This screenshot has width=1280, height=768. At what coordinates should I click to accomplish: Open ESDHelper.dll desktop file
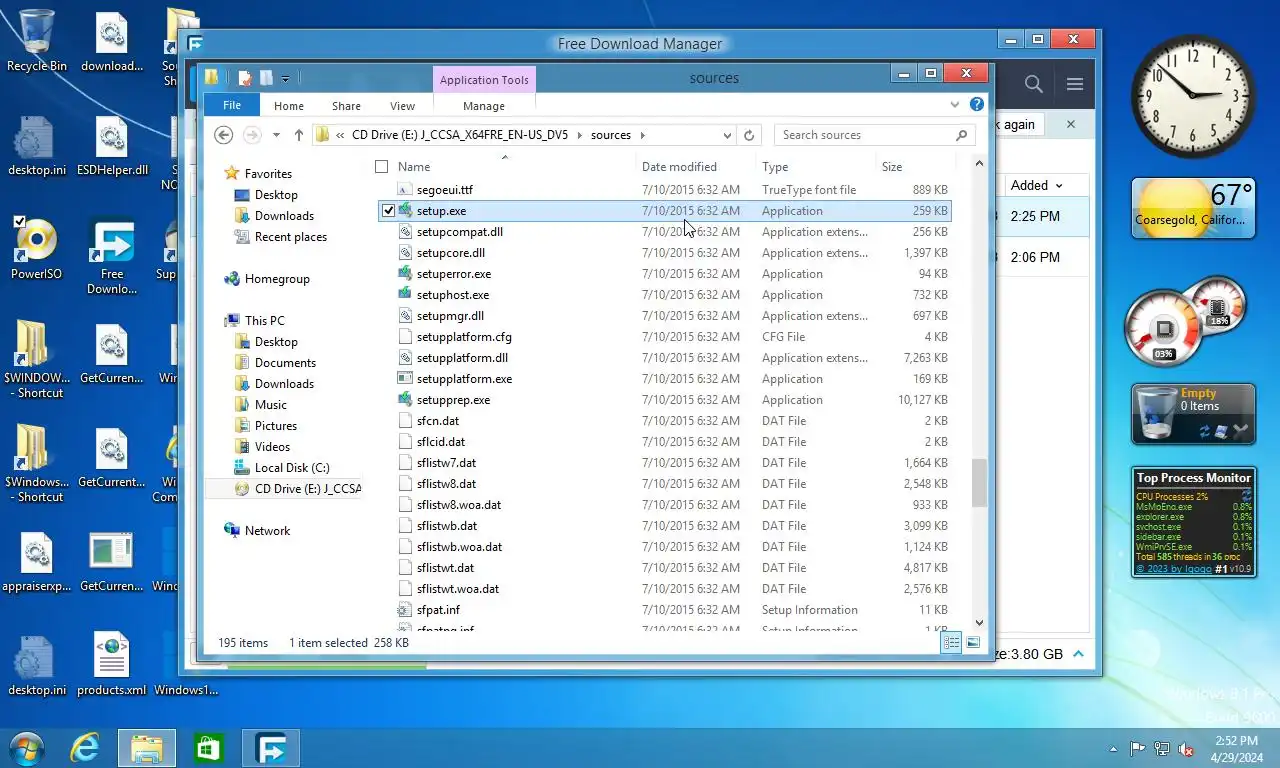[x=112, y=146]
